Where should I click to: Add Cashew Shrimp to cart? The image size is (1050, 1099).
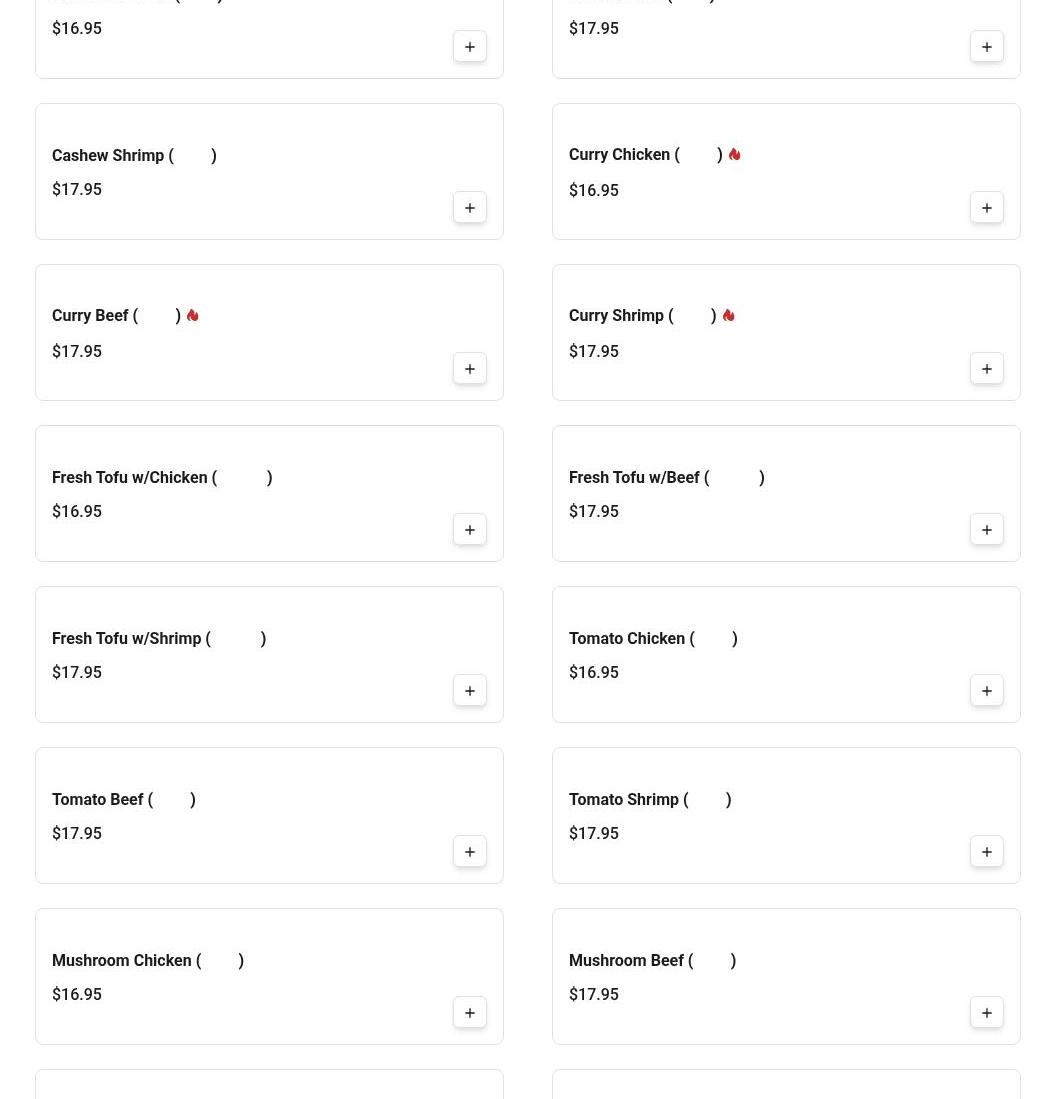point(469,207)
